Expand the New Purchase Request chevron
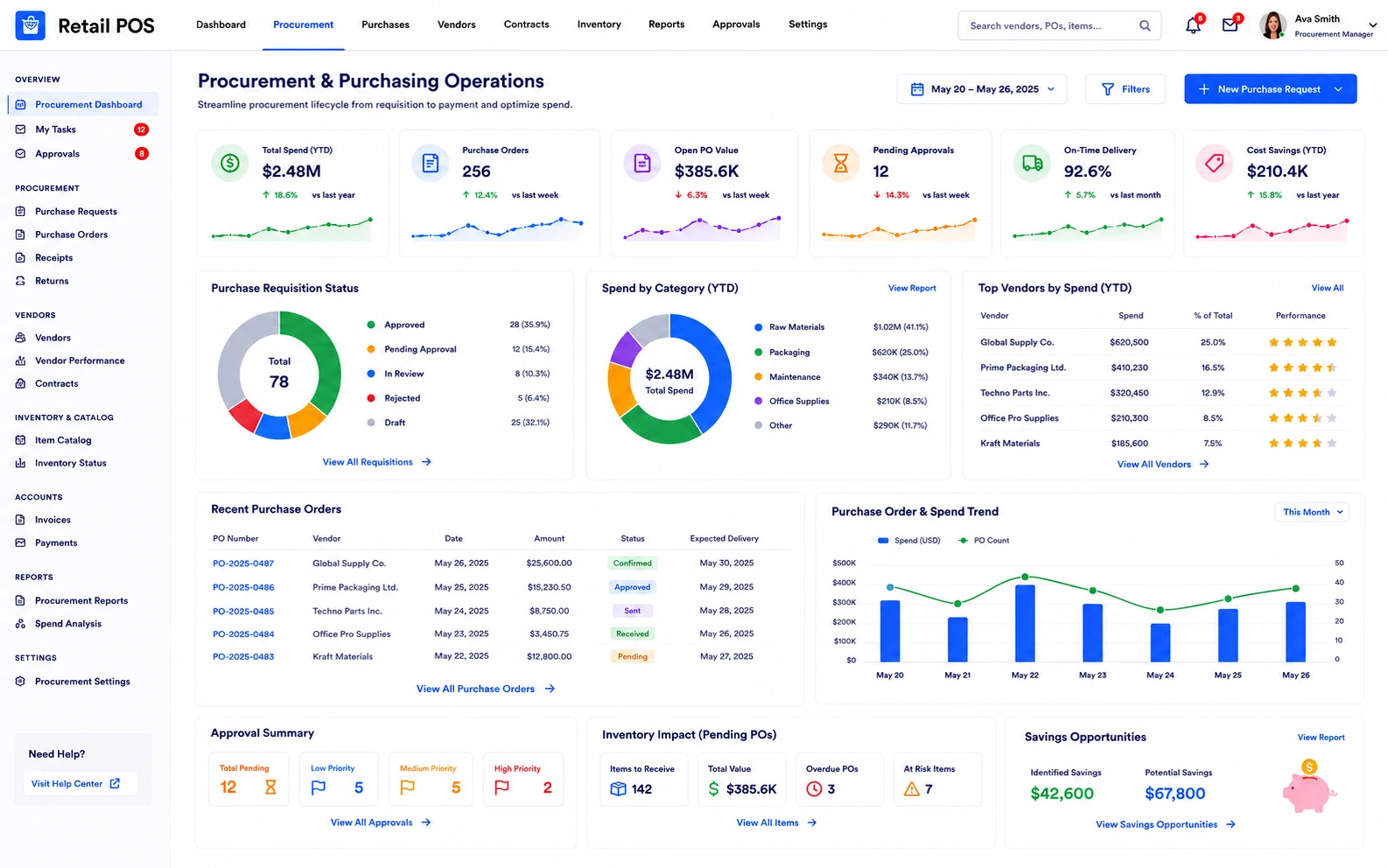The width and height of the screenshot is (1388, 868). (x=1338, y=89)
